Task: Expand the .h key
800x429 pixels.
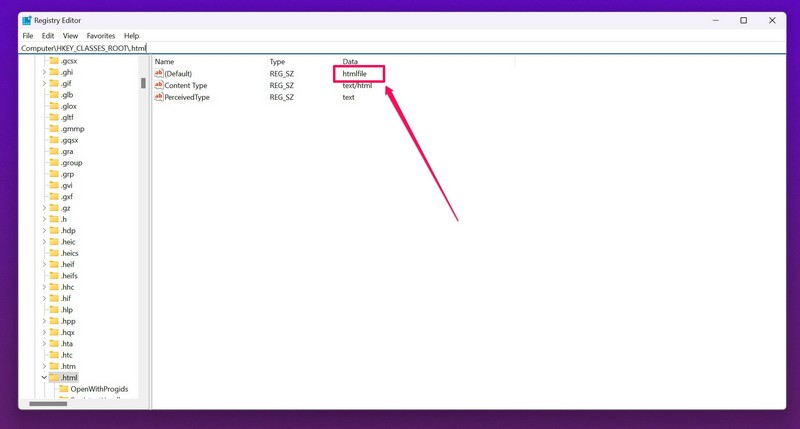Action: point(44,219)
